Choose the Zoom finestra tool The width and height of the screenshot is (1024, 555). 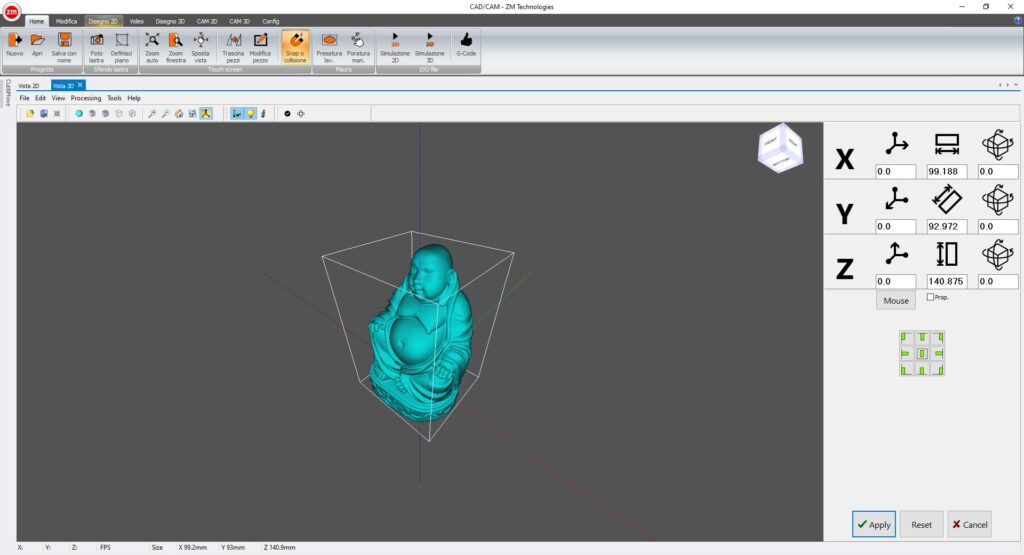click(x=176, y=47)
